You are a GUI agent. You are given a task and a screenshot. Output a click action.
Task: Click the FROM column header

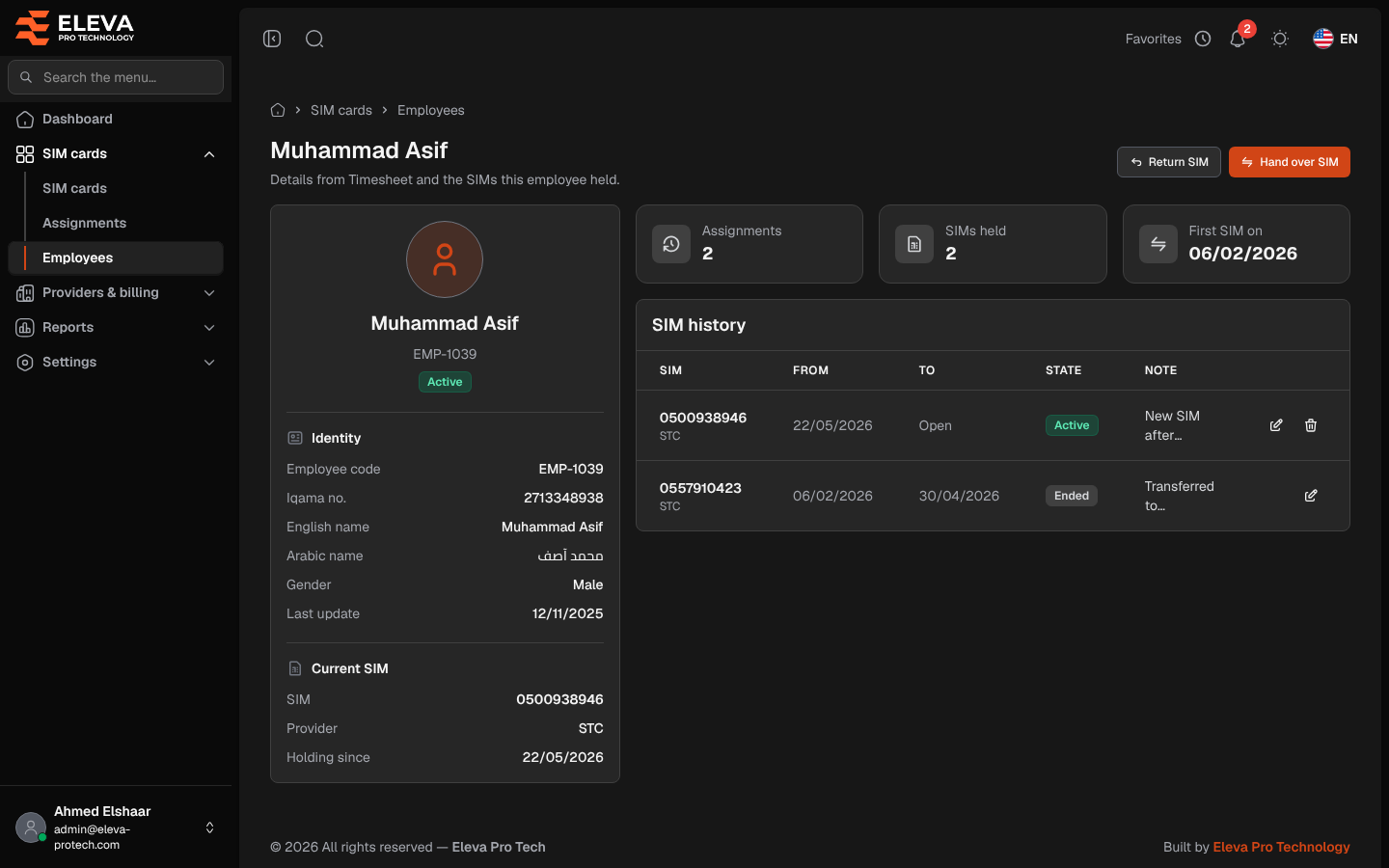pyautogui.click(x=810, y=370)
